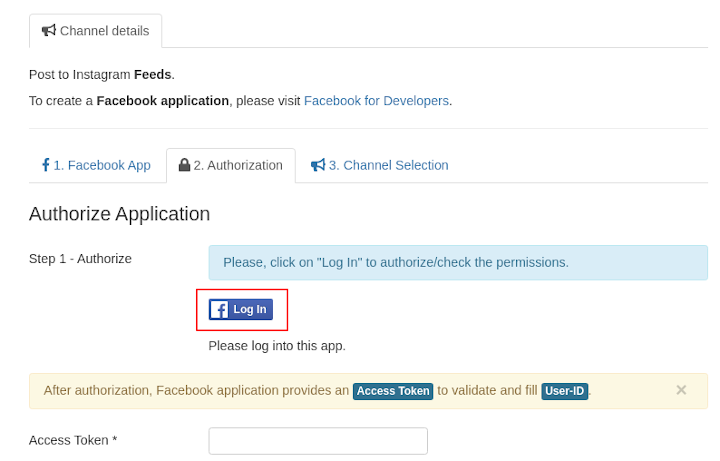720x461 pixels.
Task: Click the 'Please log into this app.' text
Action: 277,346
